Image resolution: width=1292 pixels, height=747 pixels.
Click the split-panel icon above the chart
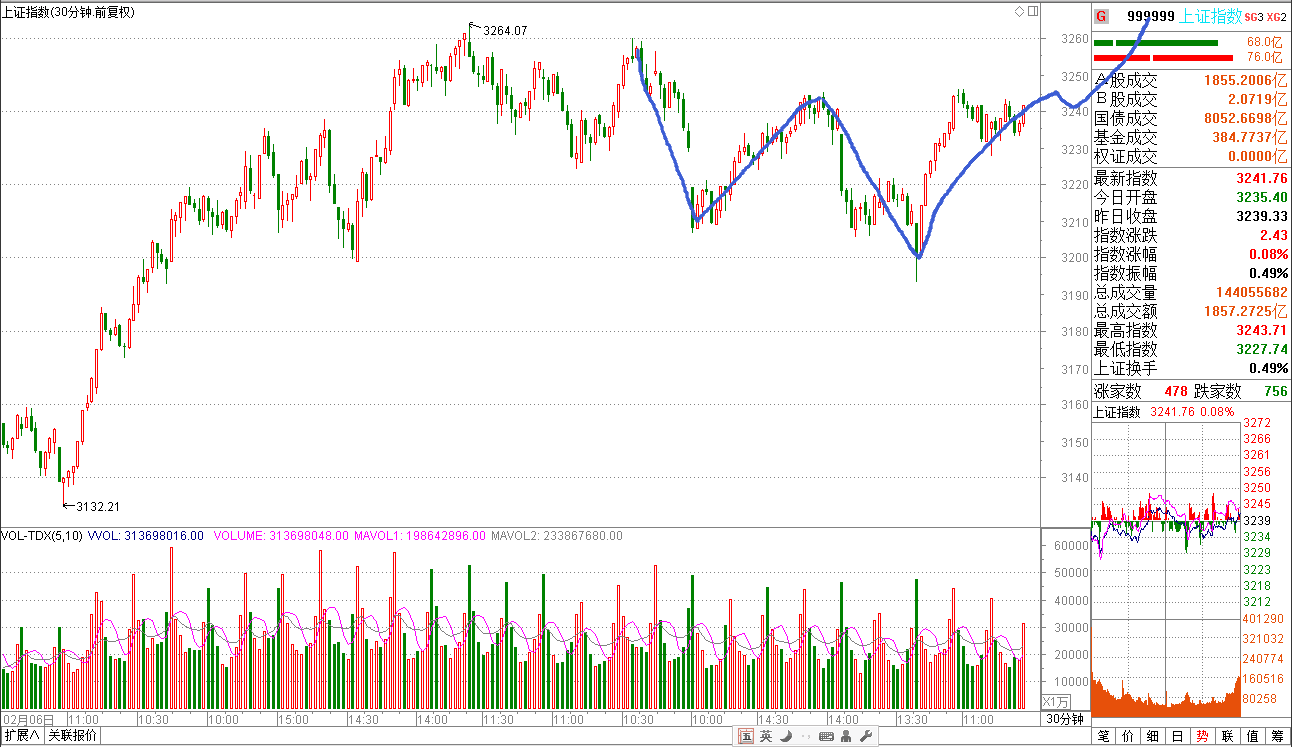[1032, 12]
